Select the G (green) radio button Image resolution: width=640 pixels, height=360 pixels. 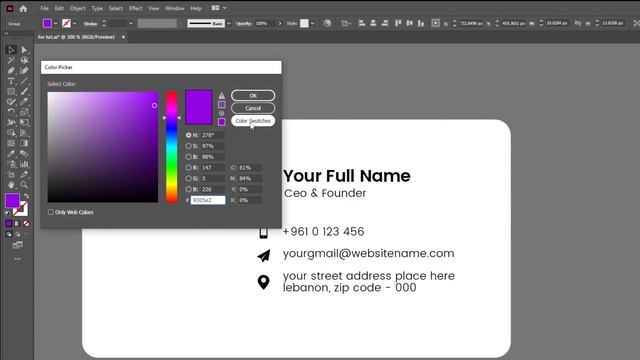pyautogui.click(x=189, y=178)
